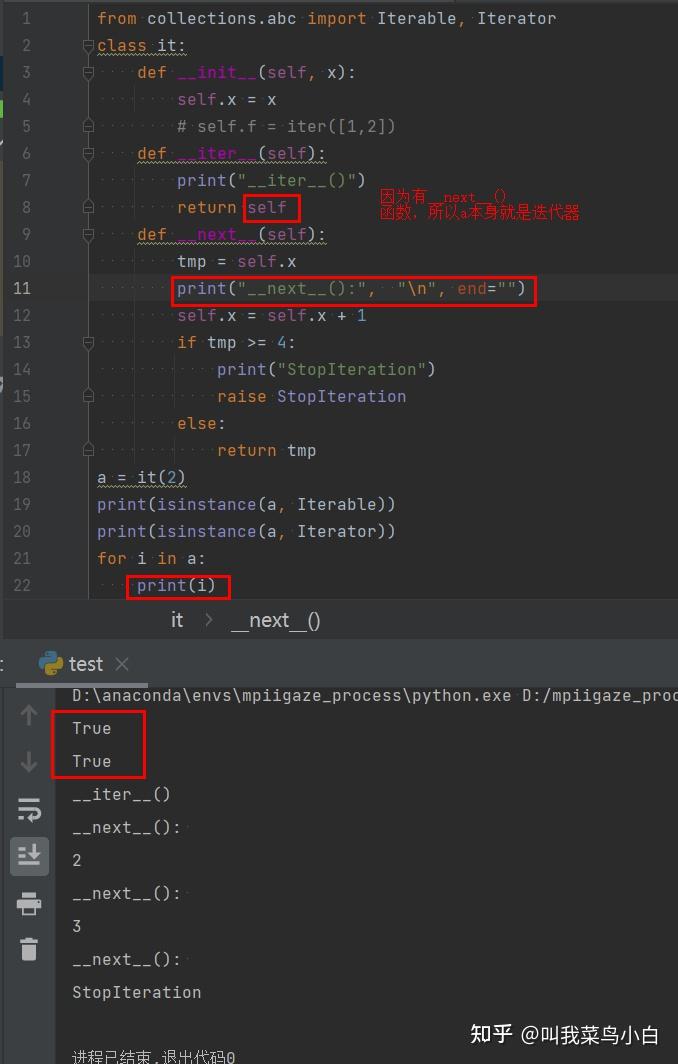Click the Python icon on test tab
The width and height of the screenshot is (678, 1064).
coord(51,663)
